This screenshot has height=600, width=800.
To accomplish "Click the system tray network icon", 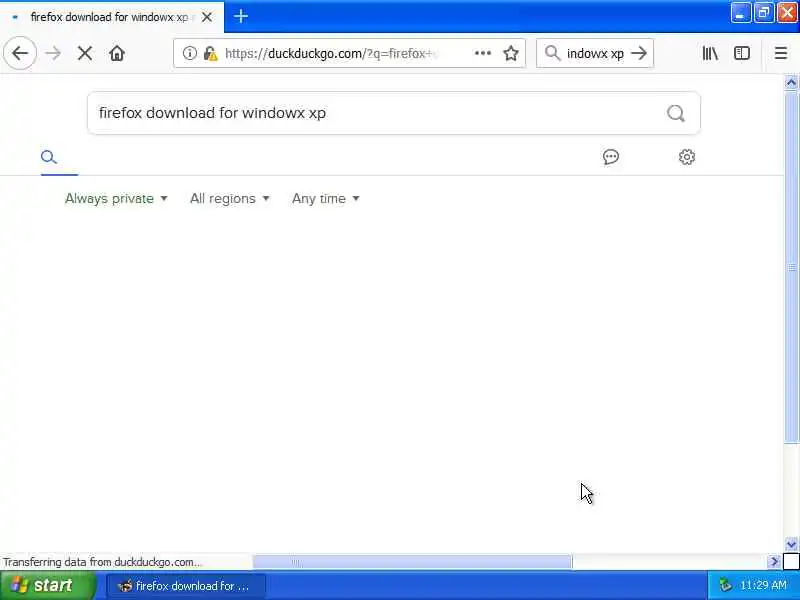I will point(724,585).
